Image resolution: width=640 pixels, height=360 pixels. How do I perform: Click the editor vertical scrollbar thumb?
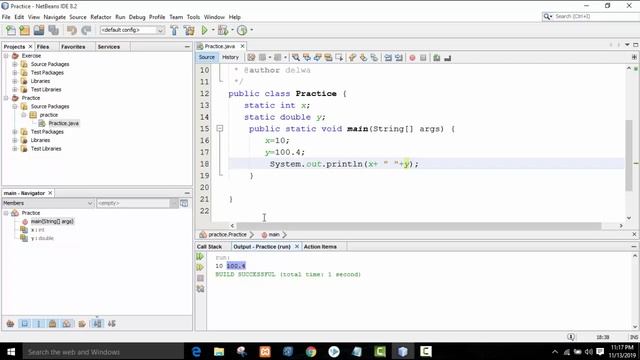click(629, 155)
